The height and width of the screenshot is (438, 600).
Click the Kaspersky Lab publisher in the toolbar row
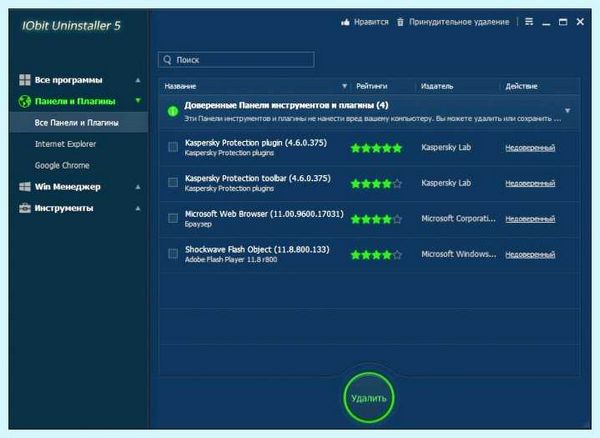(446, 183)
